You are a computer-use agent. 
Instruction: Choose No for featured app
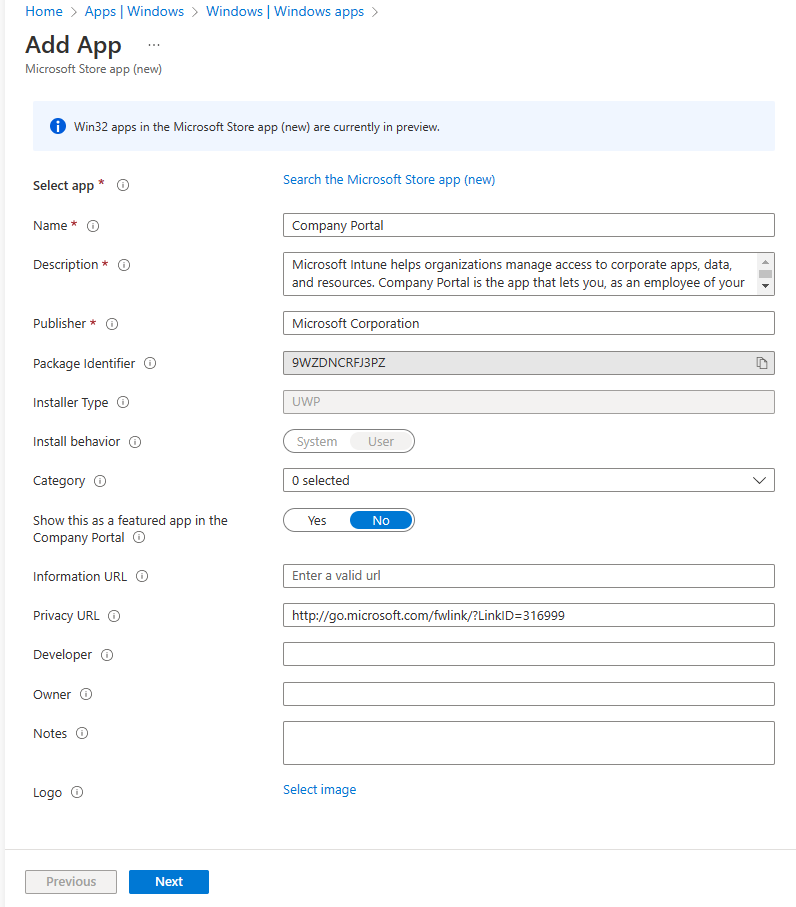[381, 520]
